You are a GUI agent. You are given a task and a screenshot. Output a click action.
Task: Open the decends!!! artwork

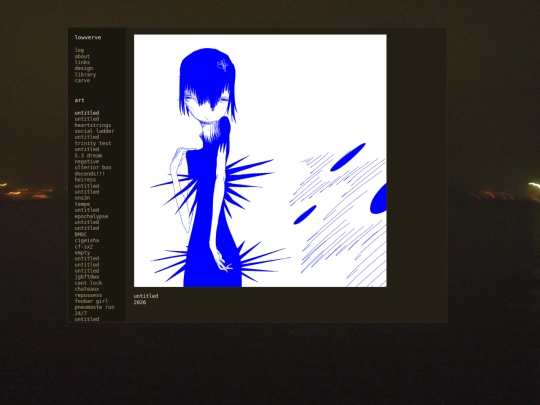point(90,174)
